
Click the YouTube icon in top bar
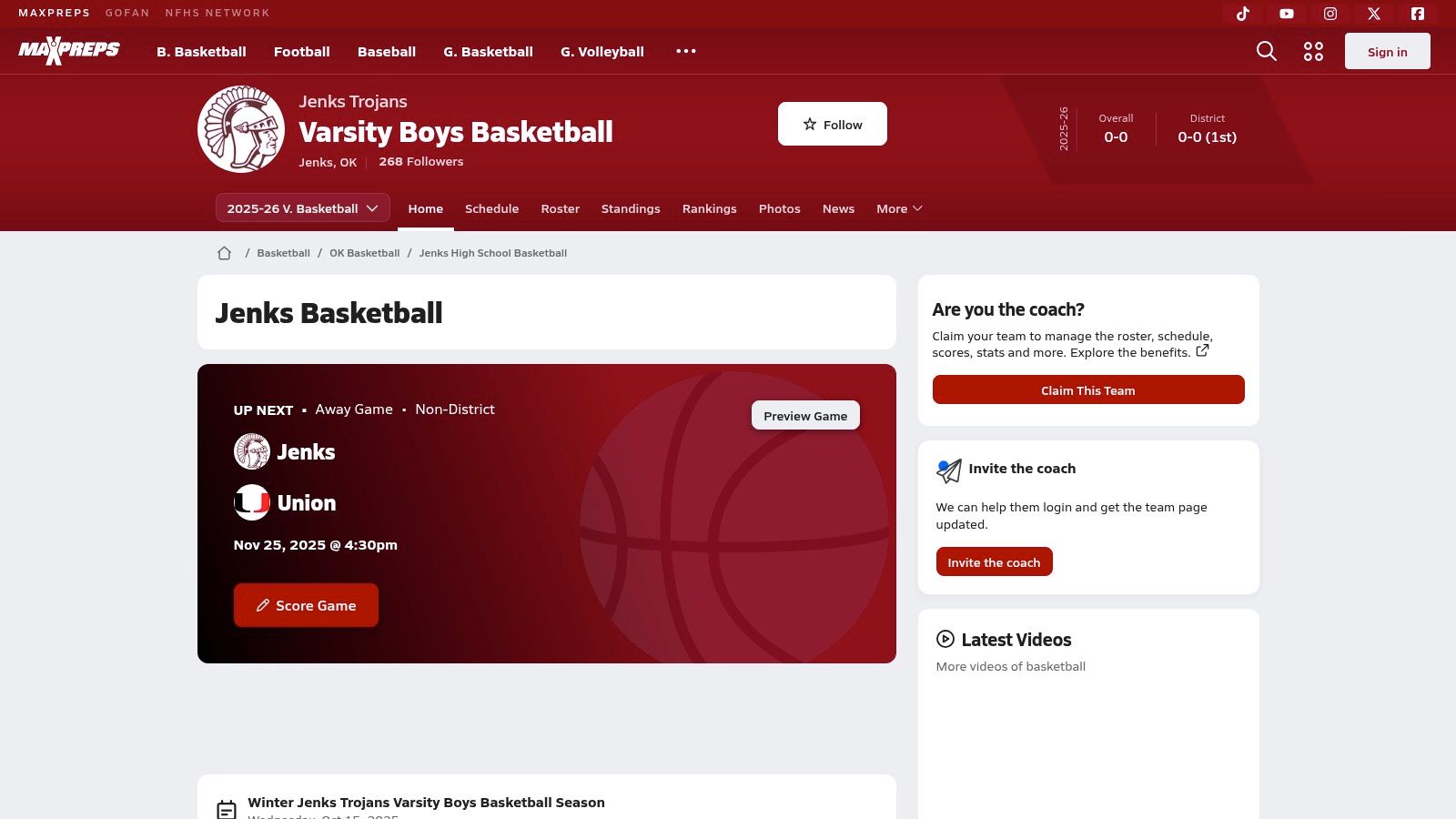(1286, 14)
